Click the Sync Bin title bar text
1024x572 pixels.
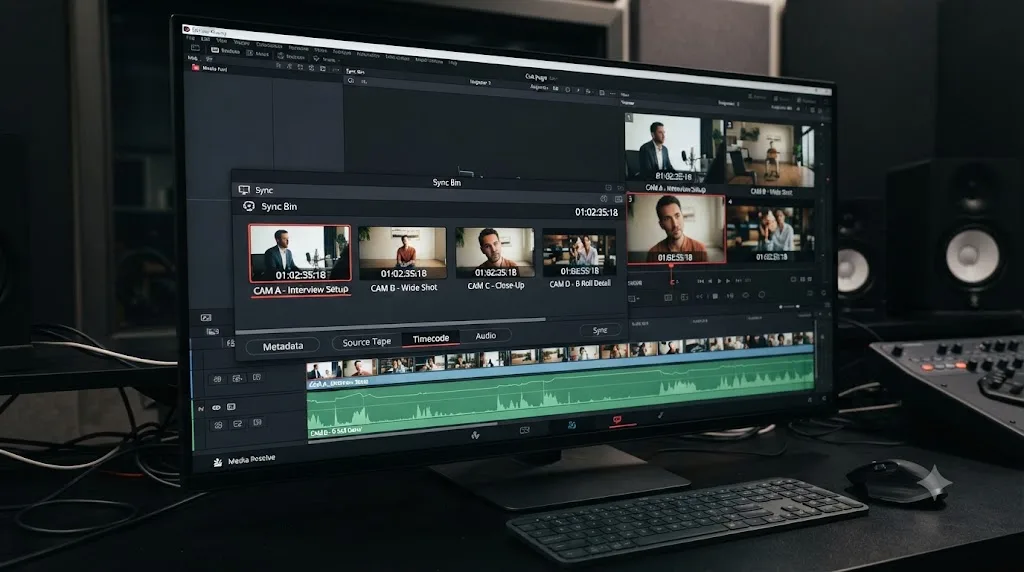[x=447, y=183]
